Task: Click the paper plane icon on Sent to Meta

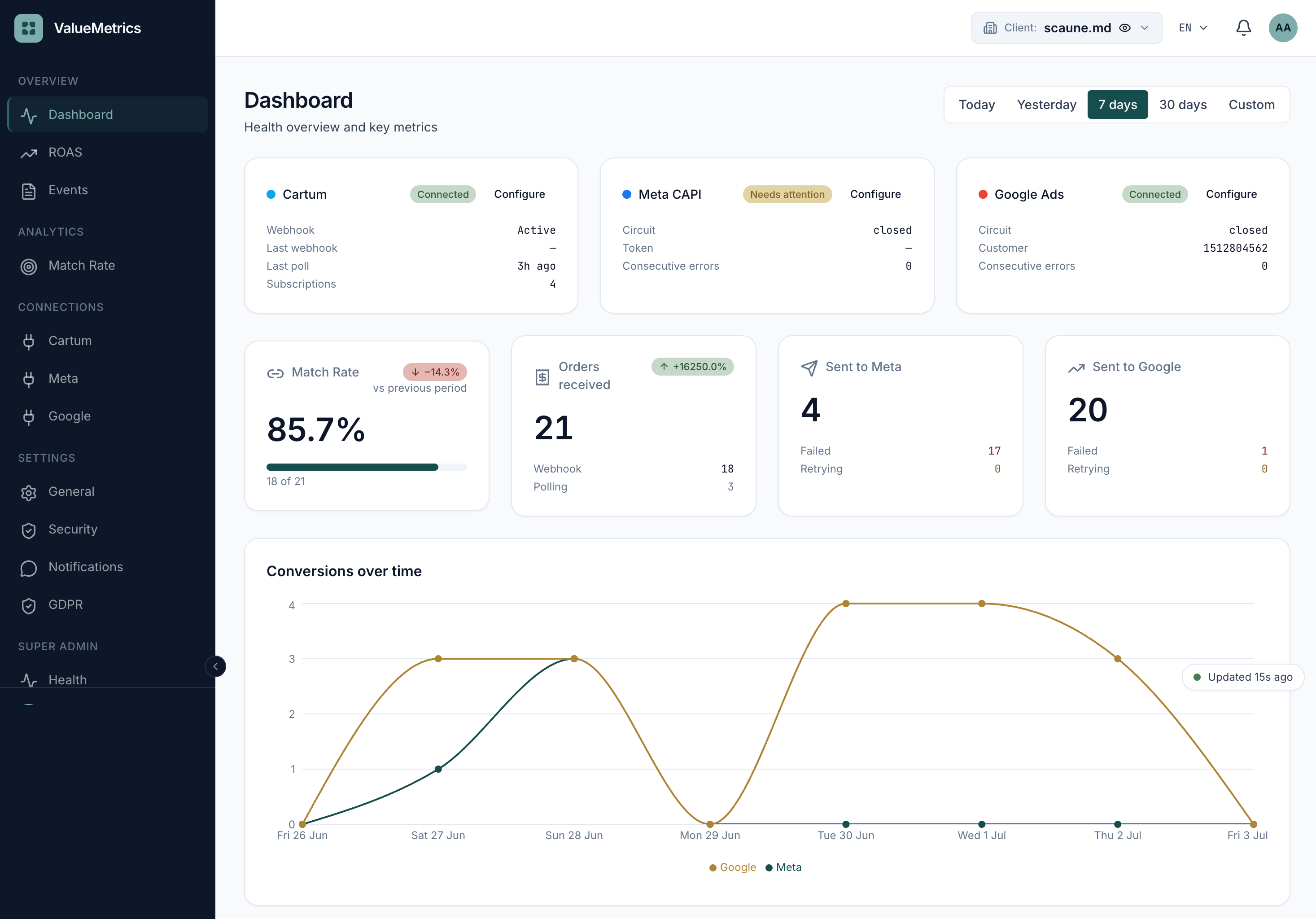Action: coord(809,368)
